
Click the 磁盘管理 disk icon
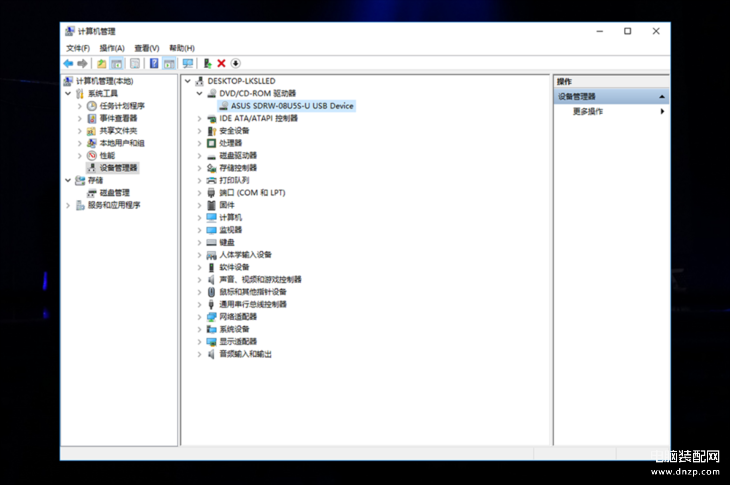click(92, 193)
